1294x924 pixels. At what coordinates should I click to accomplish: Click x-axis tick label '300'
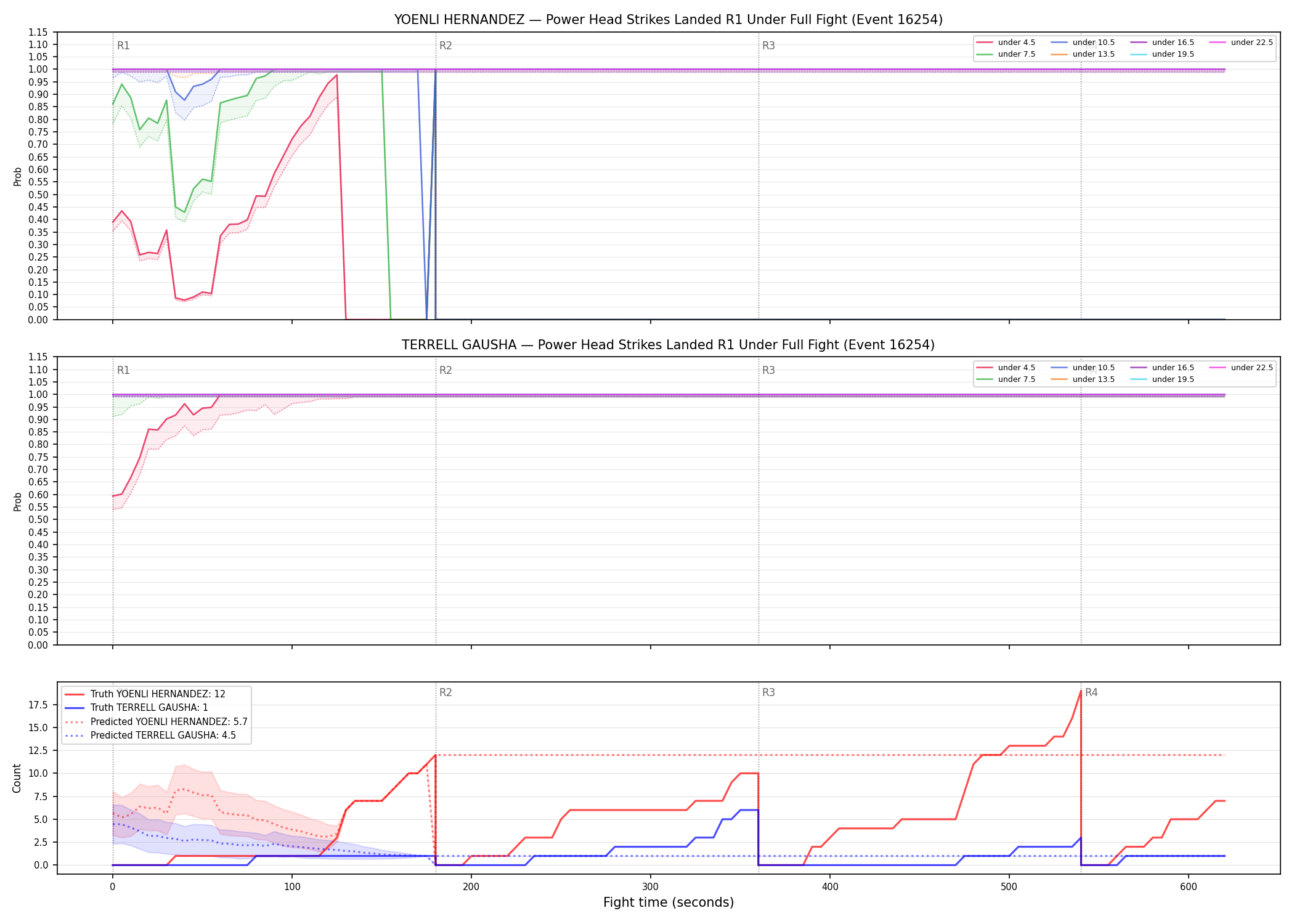coord(651,887)
